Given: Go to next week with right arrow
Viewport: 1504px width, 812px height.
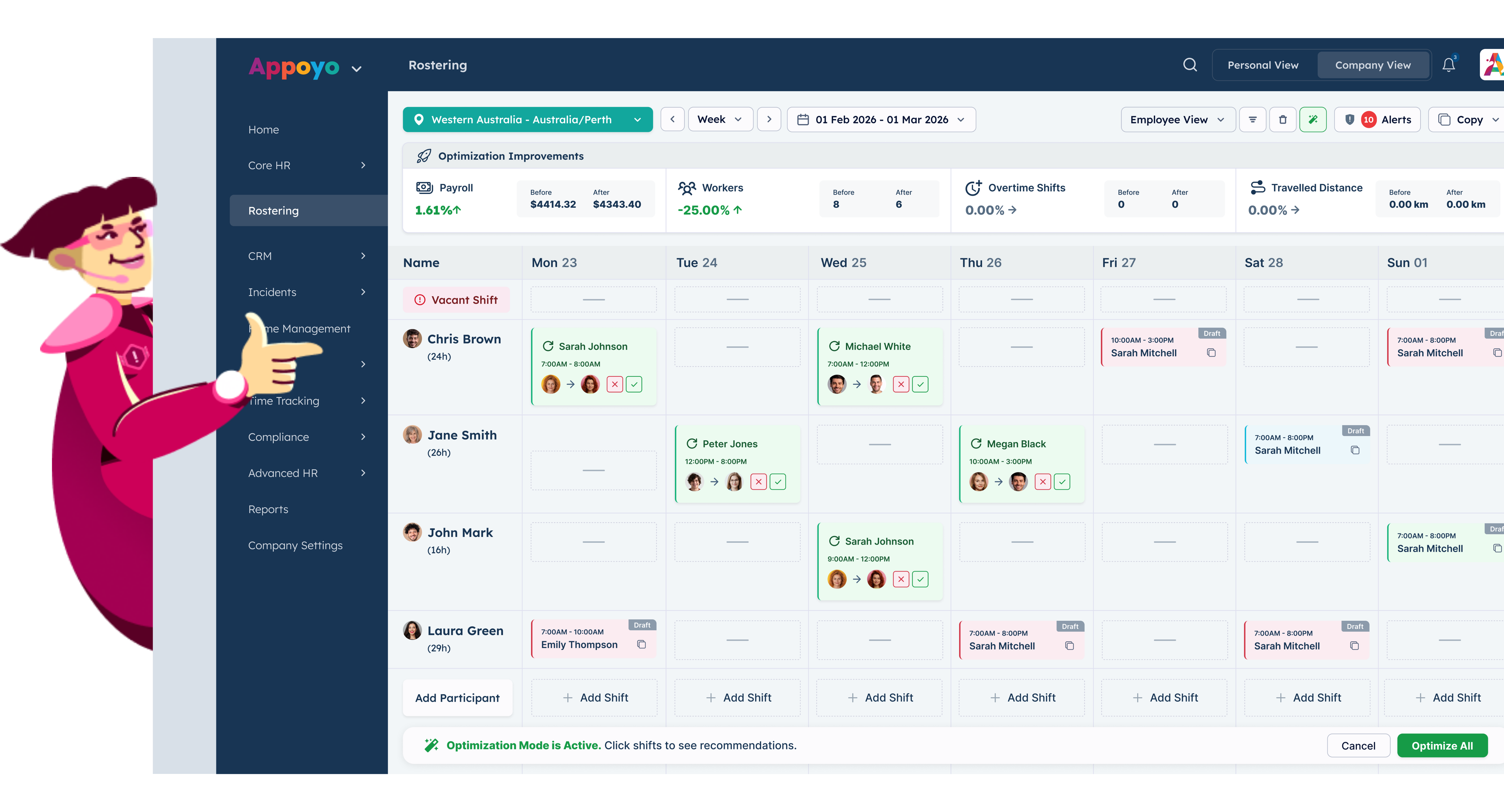Looking at the screenshot, I should [769, 120].
